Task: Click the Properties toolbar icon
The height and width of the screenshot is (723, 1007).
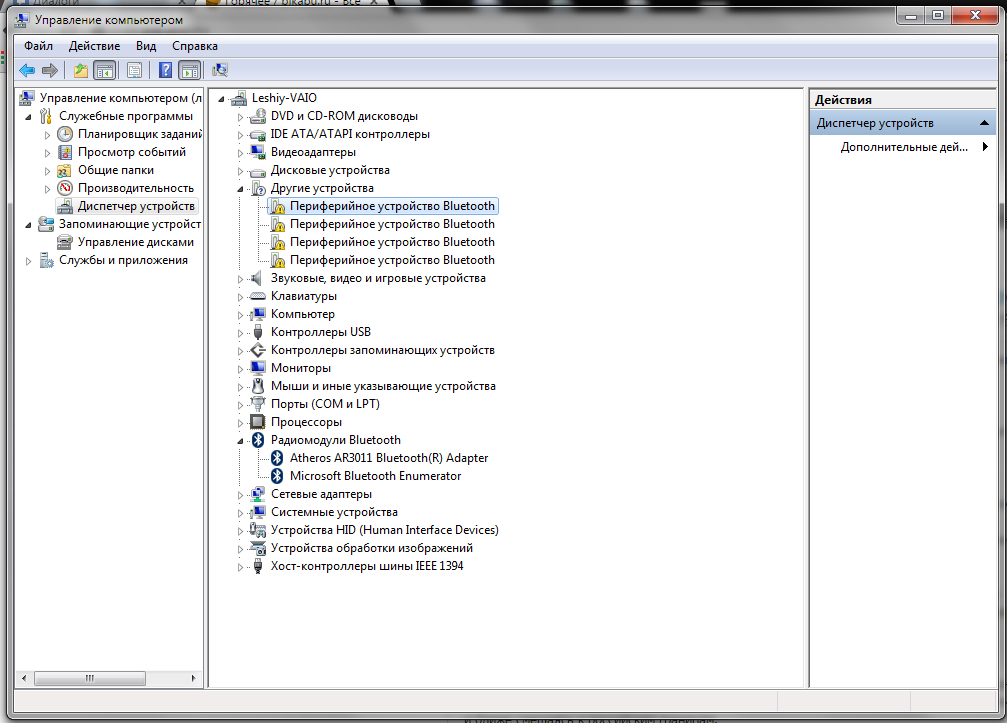Action: pyautogui.click(x=134, y=70)
